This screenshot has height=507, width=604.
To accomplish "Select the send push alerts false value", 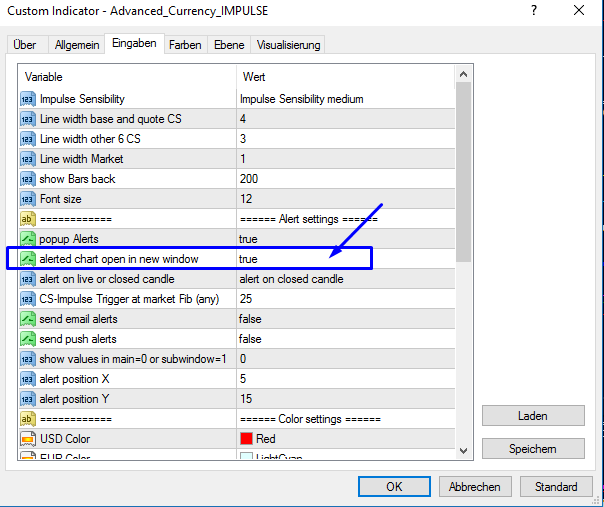I will [x=250, y=339].
